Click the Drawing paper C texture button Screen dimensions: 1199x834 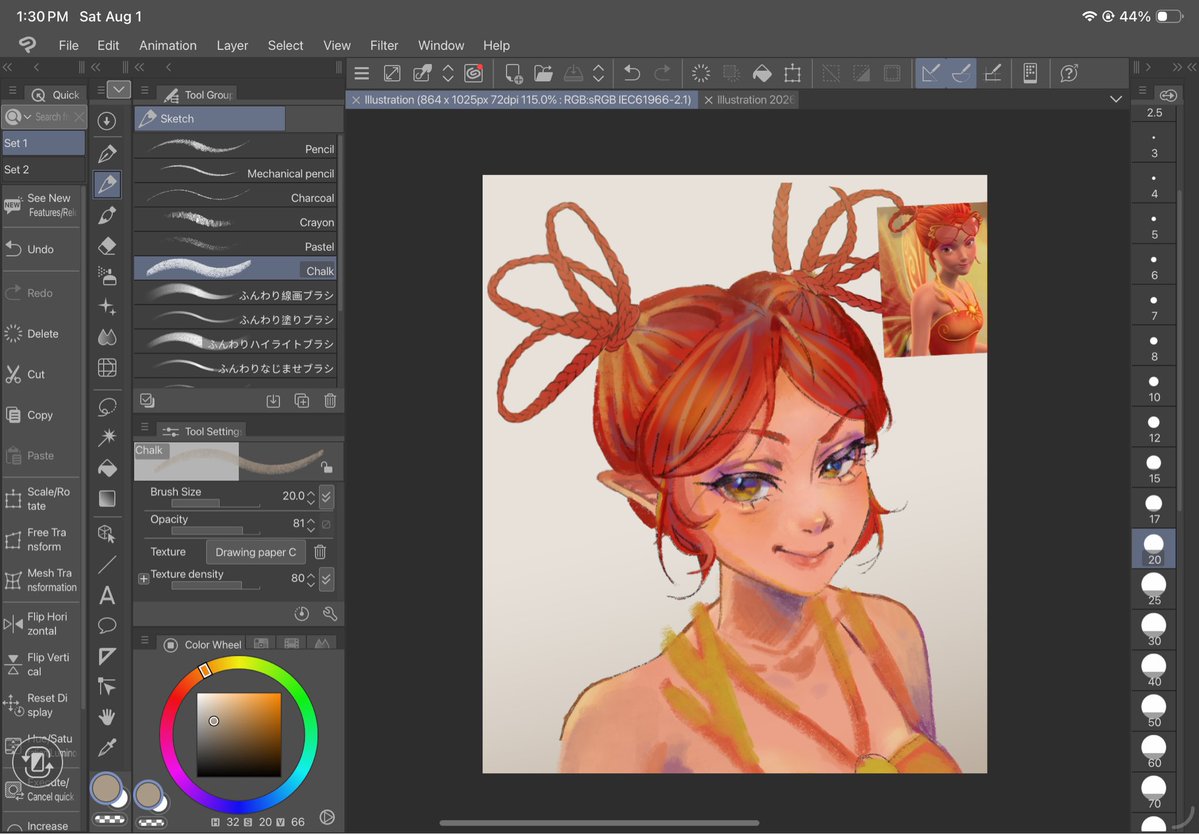[x=255, y=552]
